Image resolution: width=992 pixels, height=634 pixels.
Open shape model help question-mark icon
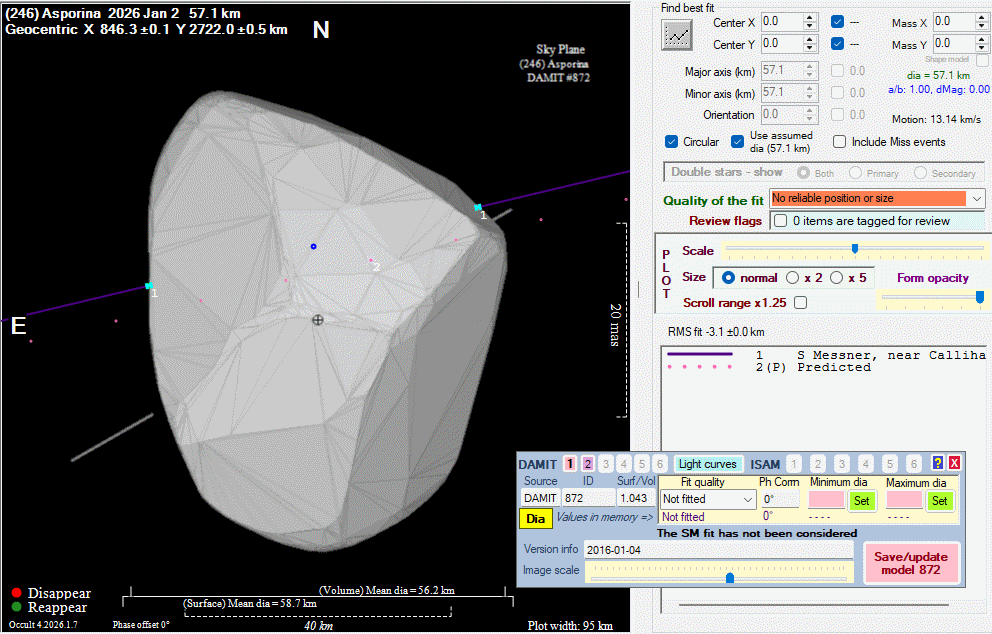[937, 464]
